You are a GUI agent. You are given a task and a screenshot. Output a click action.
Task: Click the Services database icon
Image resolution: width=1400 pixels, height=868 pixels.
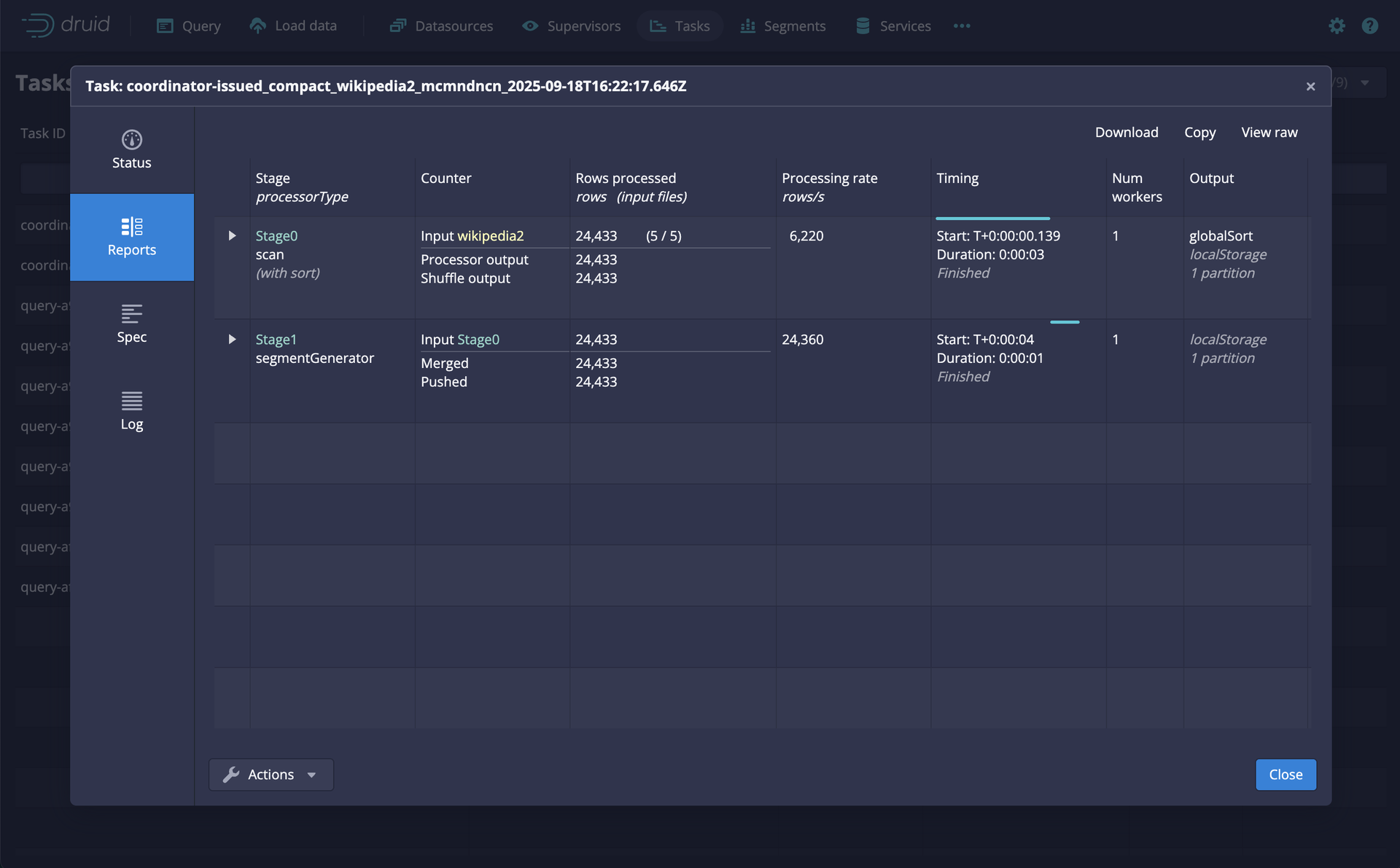click(863, 26)
